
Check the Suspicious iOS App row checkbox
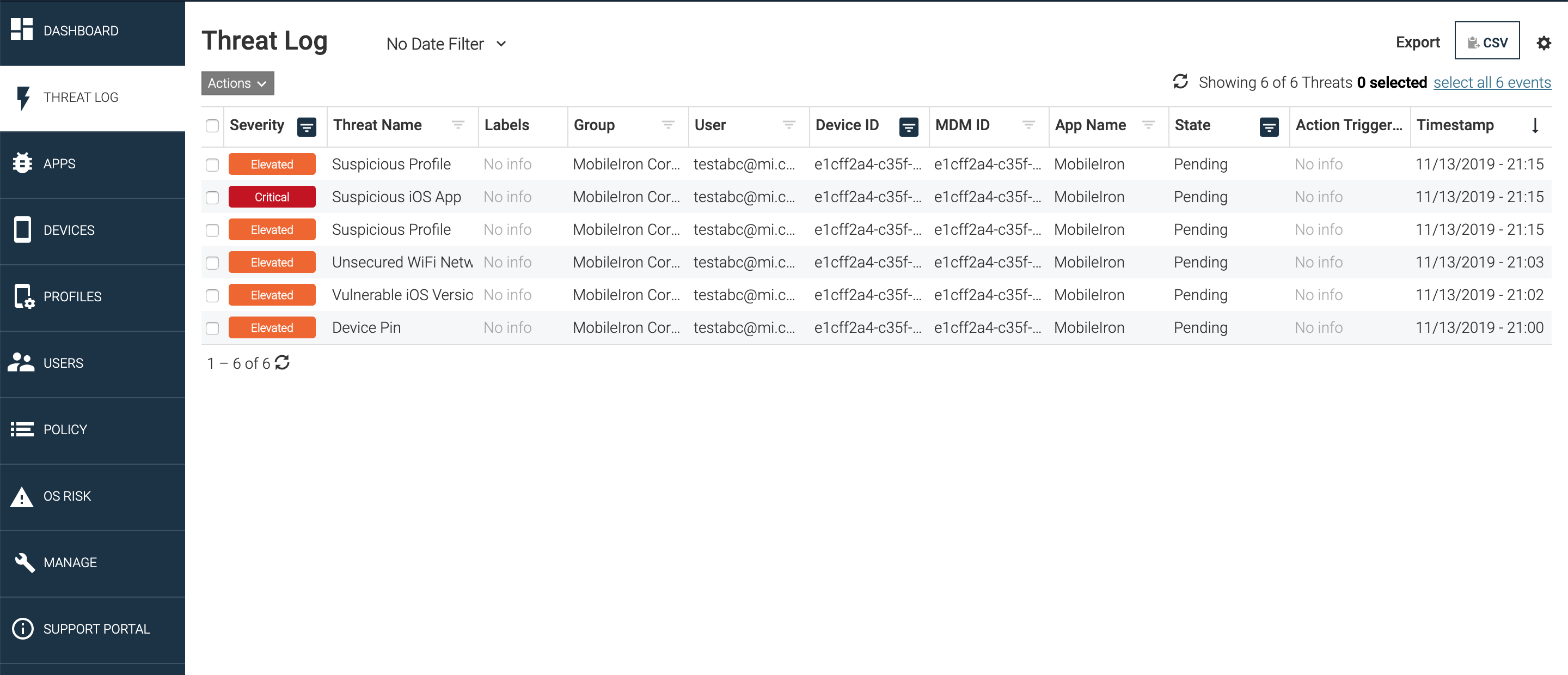click(212, 197)
